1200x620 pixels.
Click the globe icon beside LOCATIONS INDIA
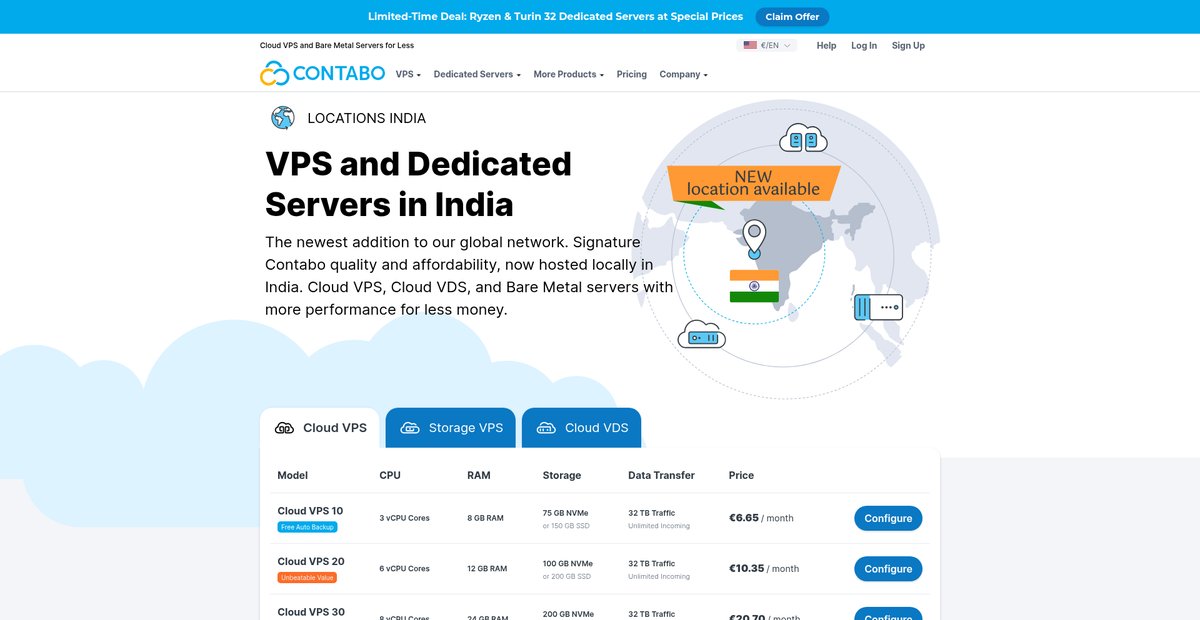283,118
